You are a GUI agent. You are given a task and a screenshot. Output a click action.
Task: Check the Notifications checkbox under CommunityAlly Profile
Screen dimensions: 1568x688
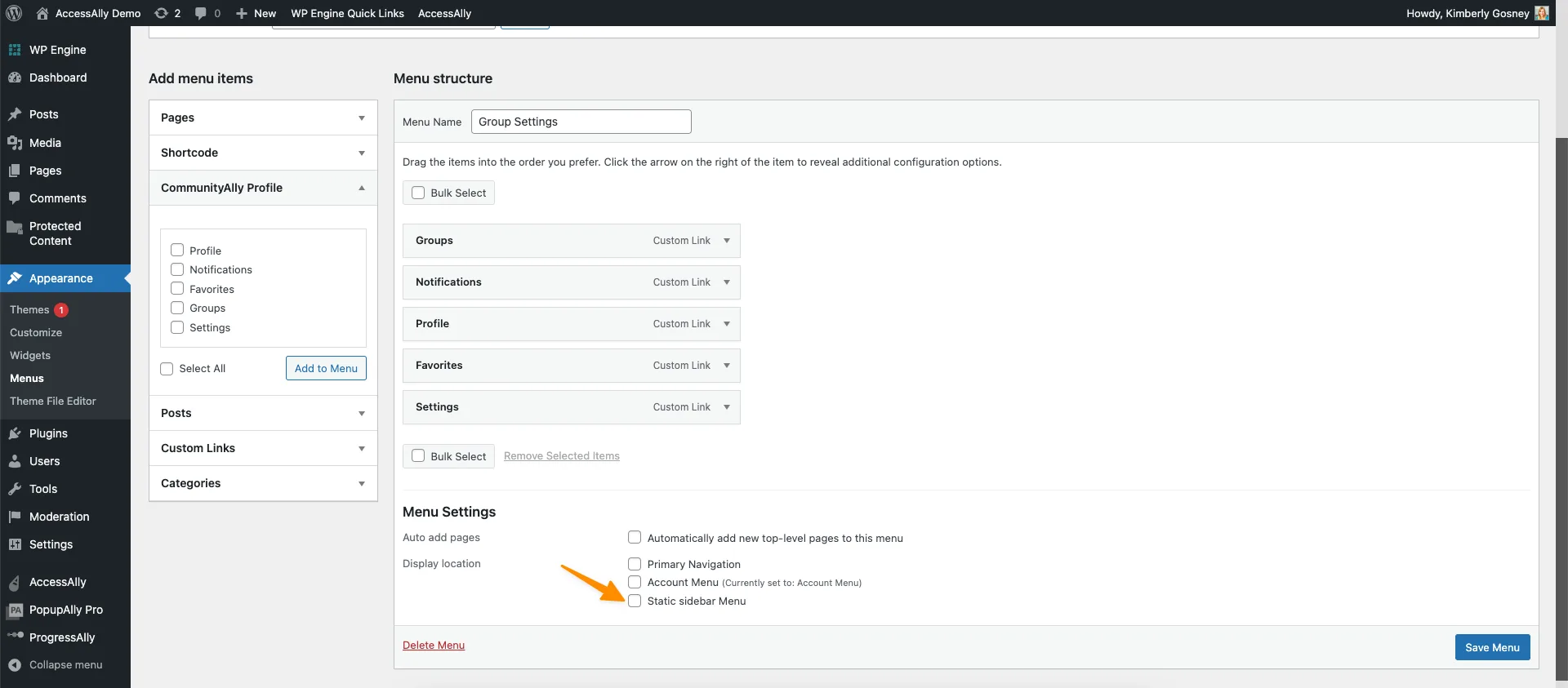click(x=177, y=269)
